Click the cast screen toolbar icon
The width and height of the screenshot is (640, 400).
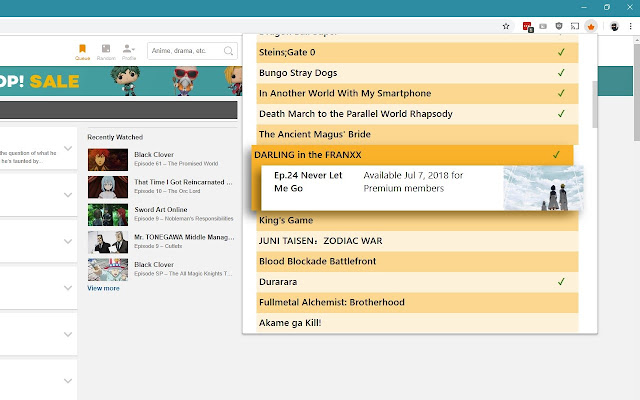575,27
